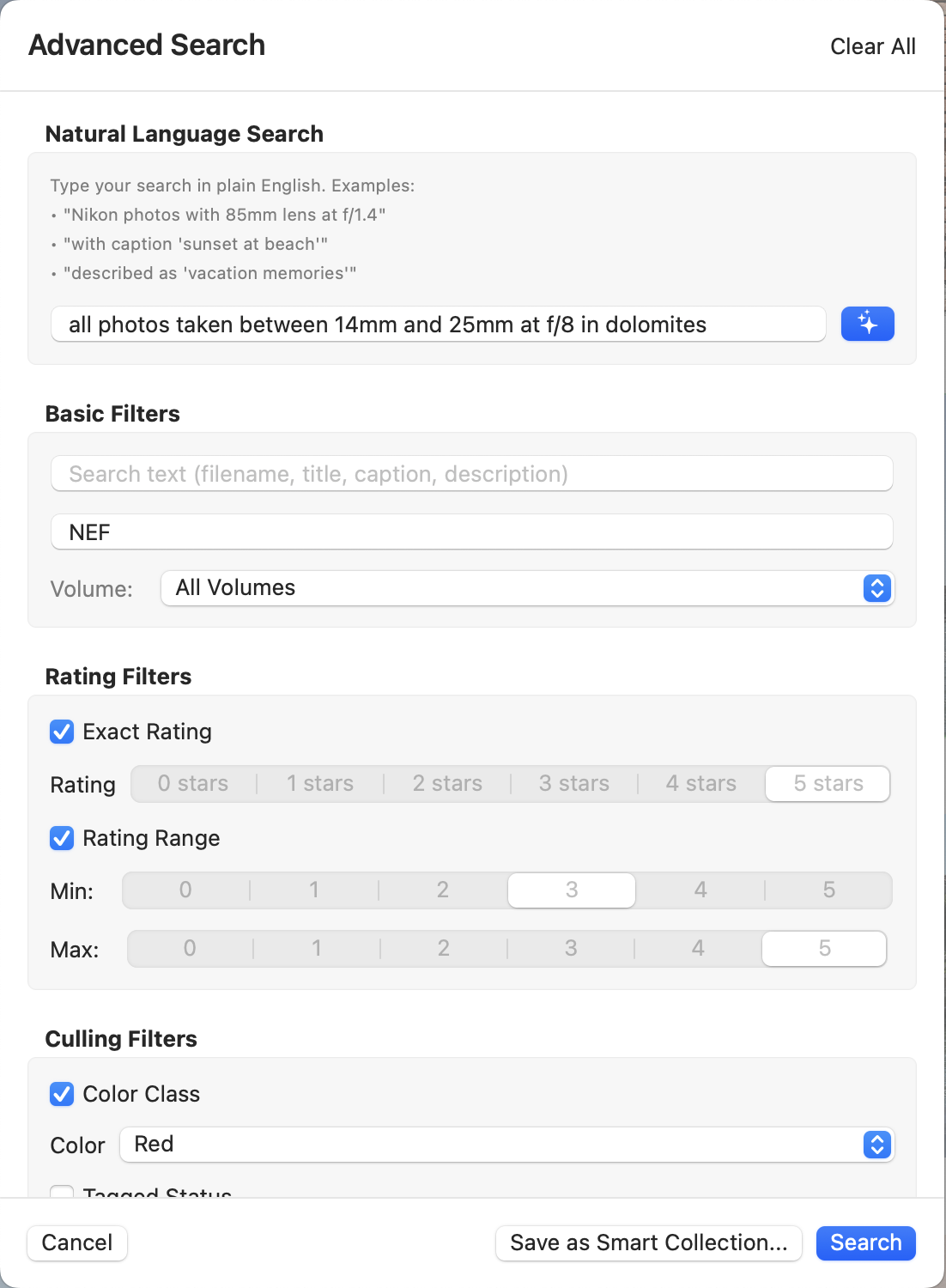This screenshot has height=1288, width=946.
Task: Click the natural language search field
Action: (438, 324)
